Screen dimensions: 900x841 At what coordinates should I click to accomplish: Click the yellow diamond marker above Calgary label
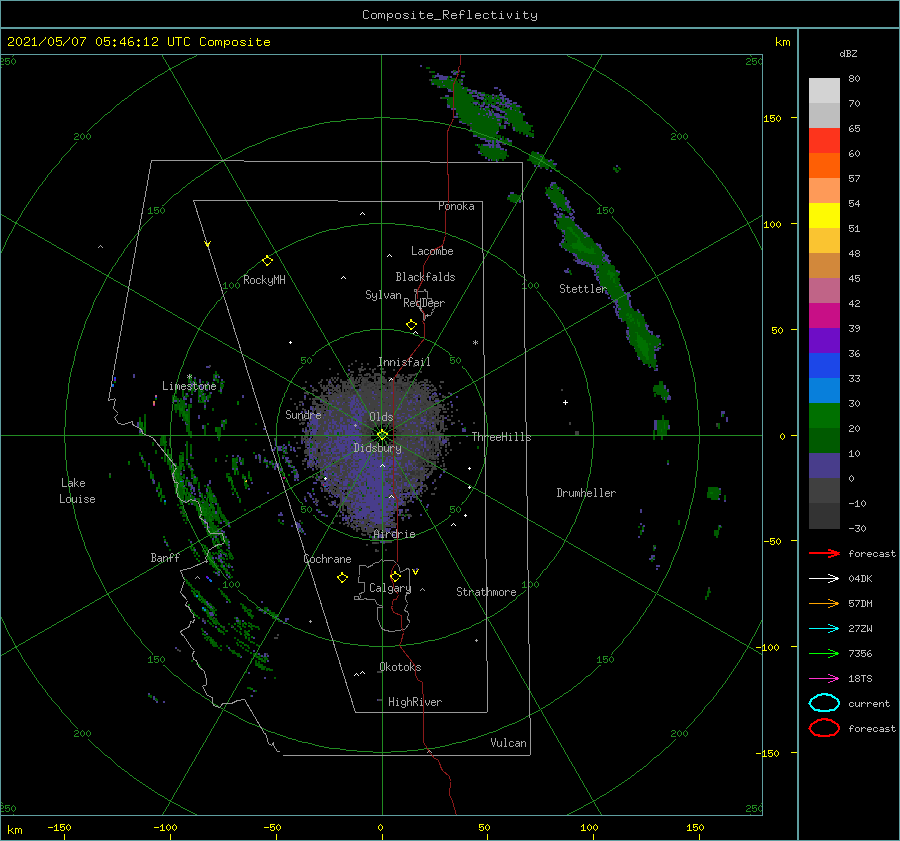pos(395,576)
